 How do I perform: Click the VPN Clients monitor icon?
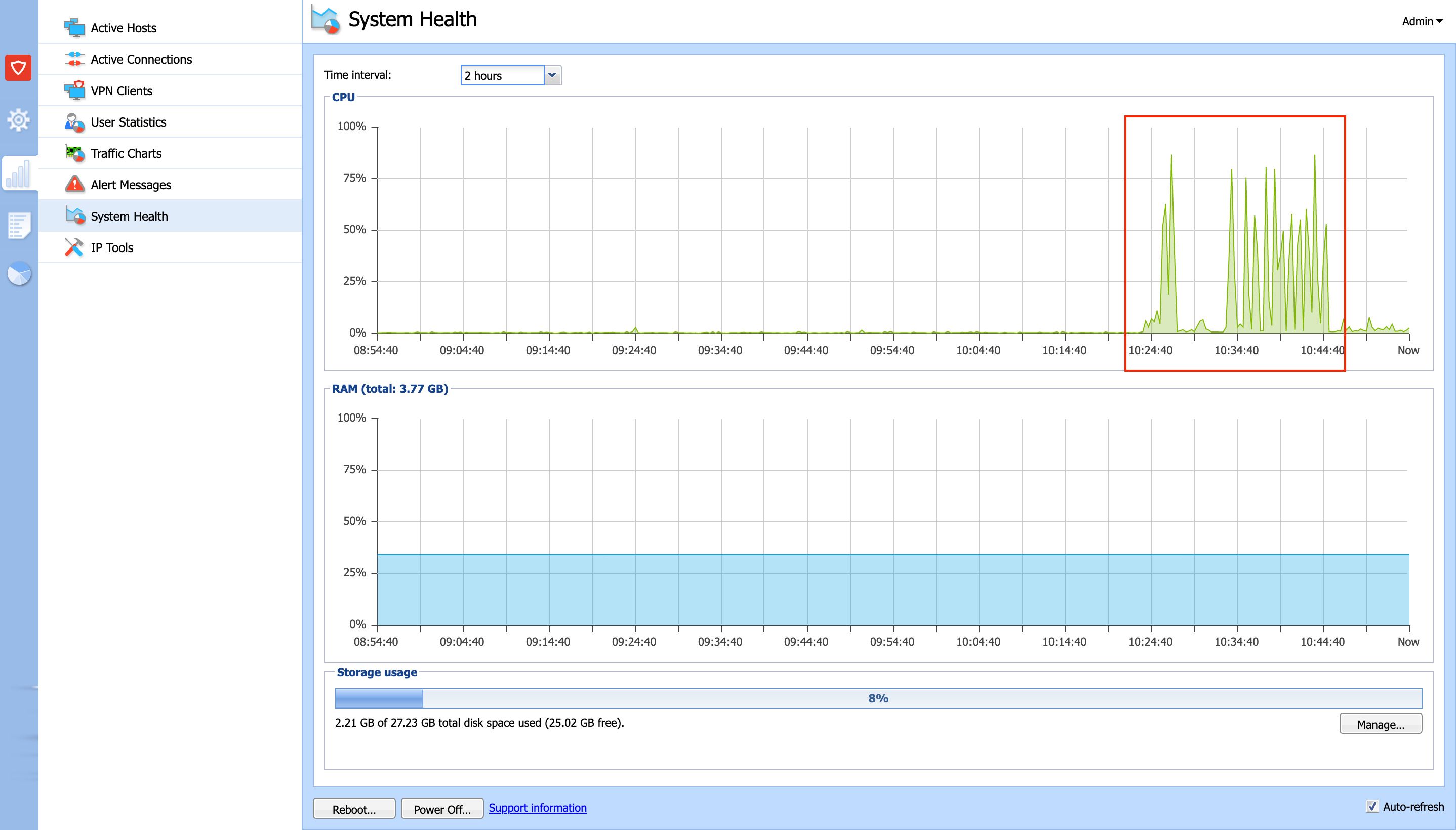(x=74, y=91)
